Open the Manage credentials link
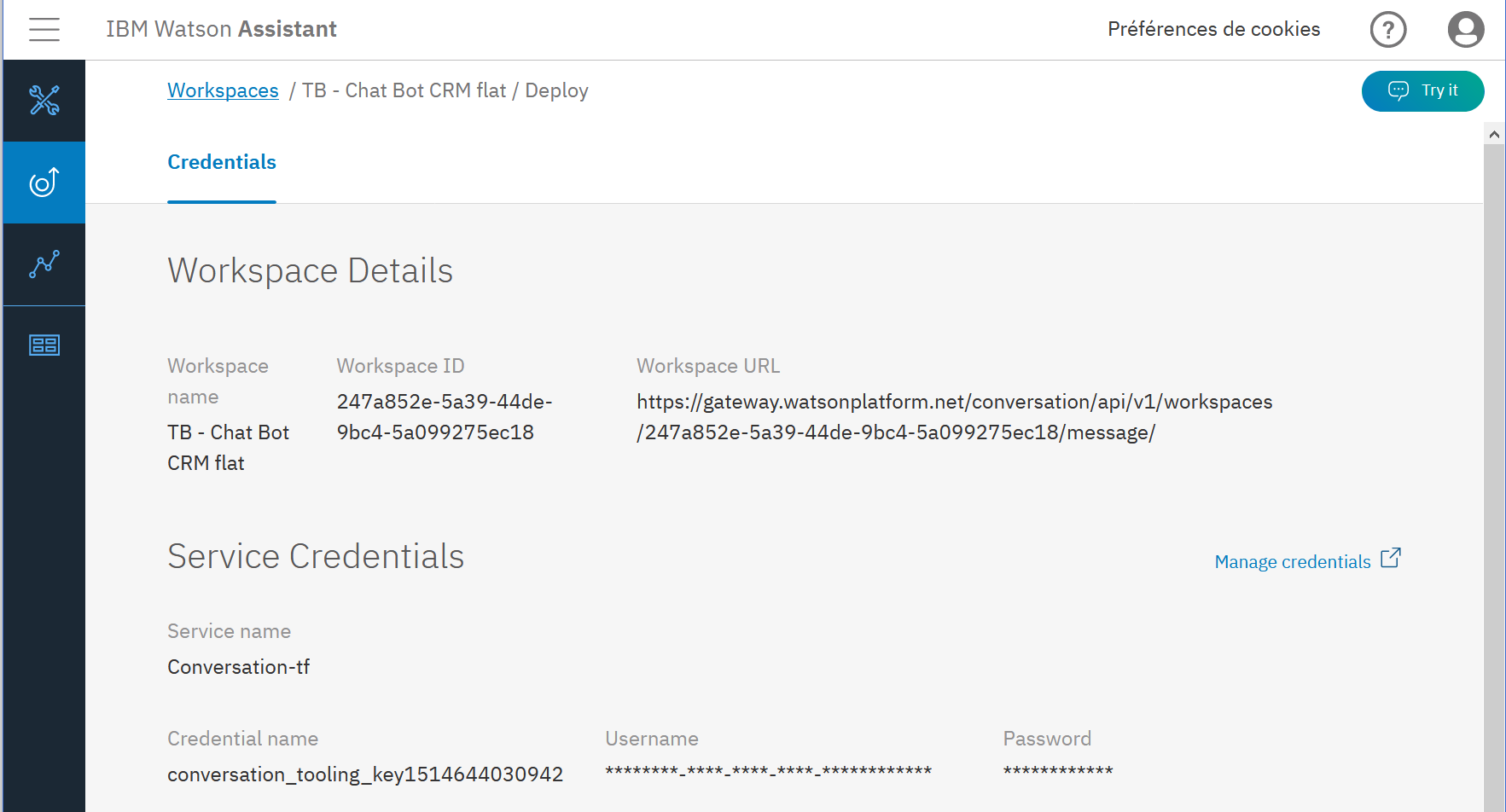Image resolution: width=1506 pixels, height=812 pixels. pyautogui.click(x=1293, y=561)
